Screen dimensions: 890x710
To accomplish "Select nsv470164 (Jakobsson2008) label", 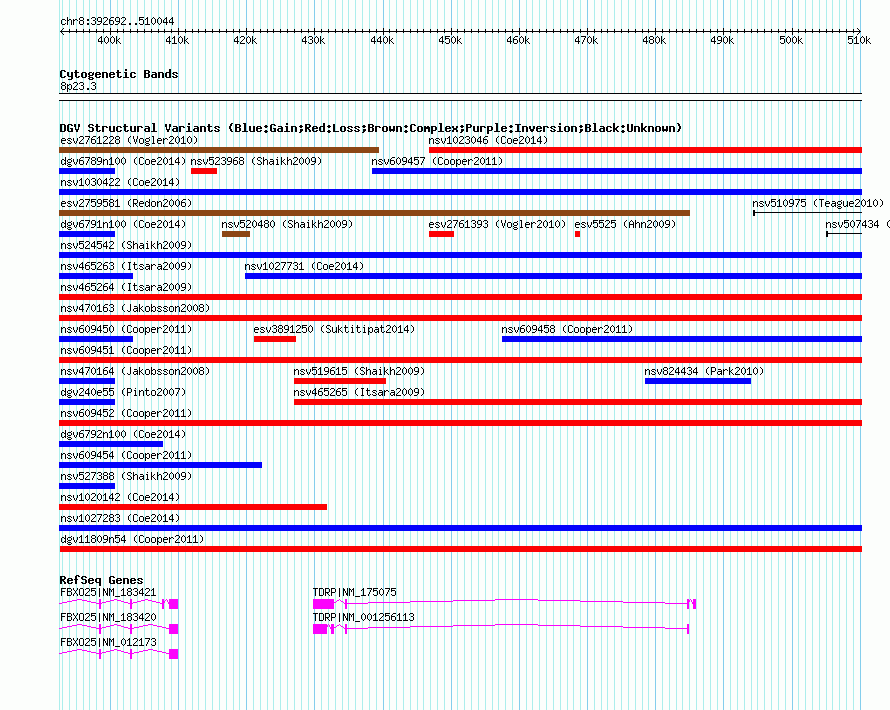I will click(135, 371).
